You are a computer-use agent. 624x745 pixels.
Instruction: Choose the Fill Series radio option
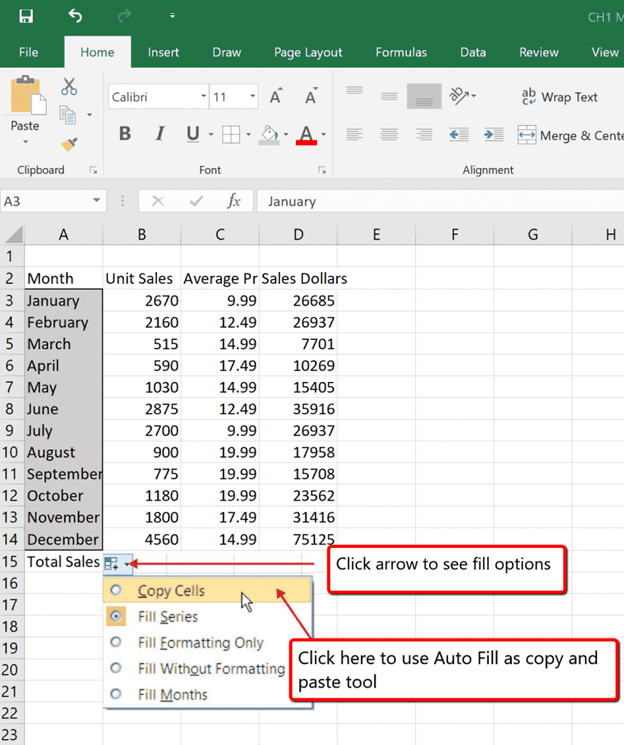tap(116, 616)
